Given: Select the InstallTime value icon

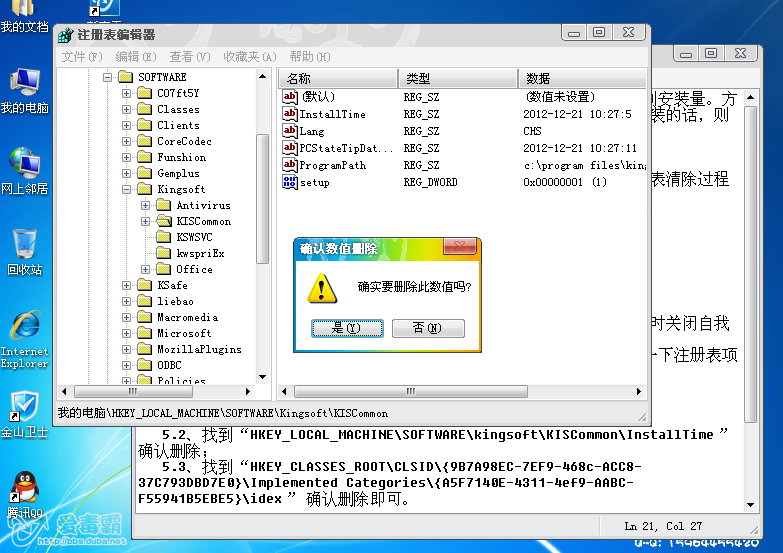Looking at the screenshot, I should point(290,113).
